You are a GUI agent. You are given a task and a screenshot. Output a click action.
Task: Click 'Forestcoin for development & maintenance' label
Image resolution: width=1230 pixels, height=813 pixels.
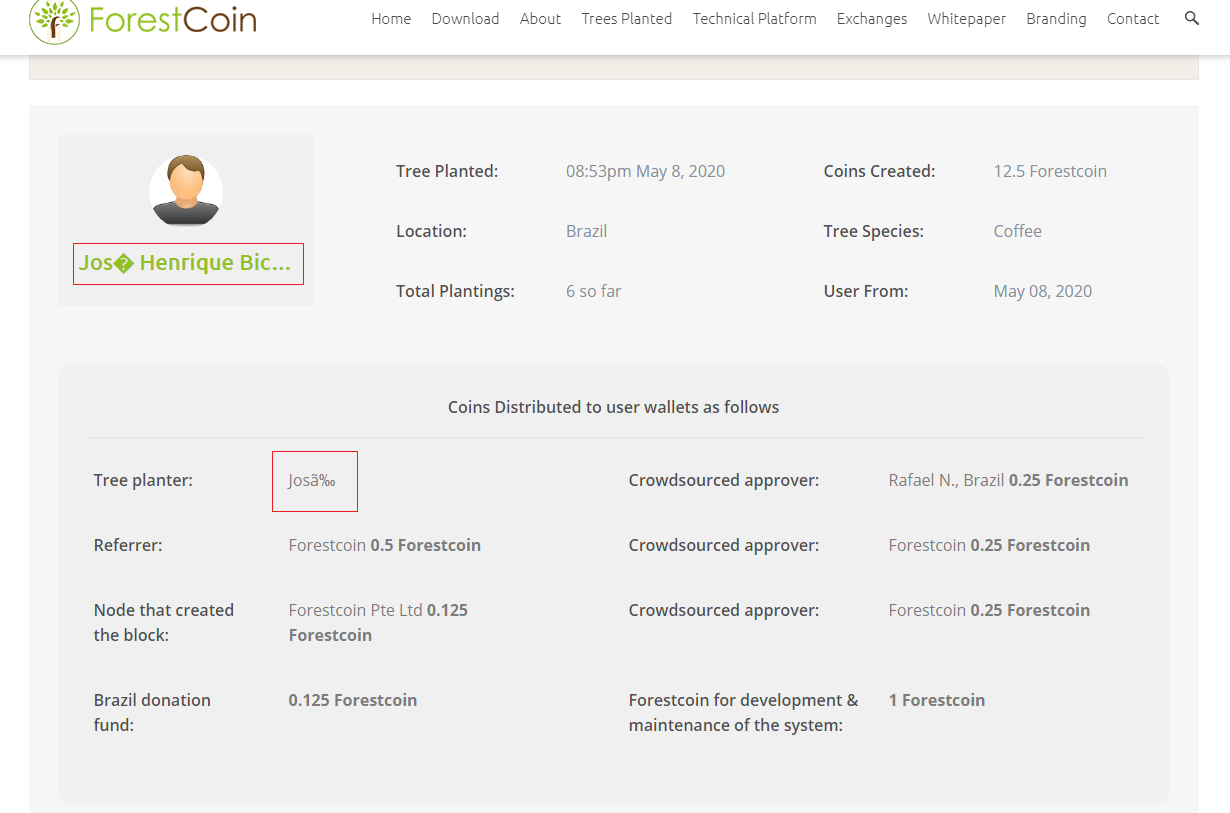(x=743, y=712)
